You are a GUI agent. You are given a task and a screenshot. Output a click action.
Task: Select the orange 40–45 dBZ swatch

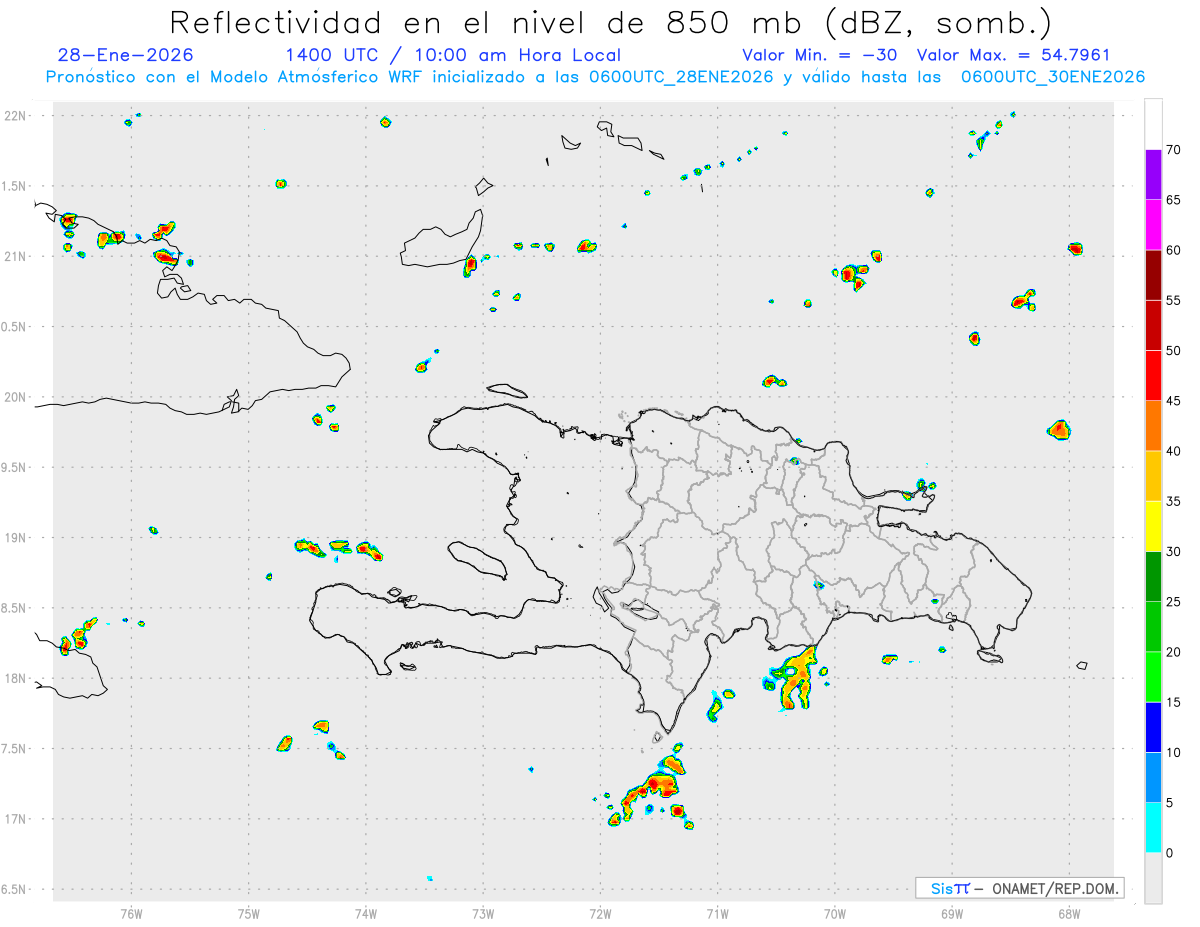1153,426
